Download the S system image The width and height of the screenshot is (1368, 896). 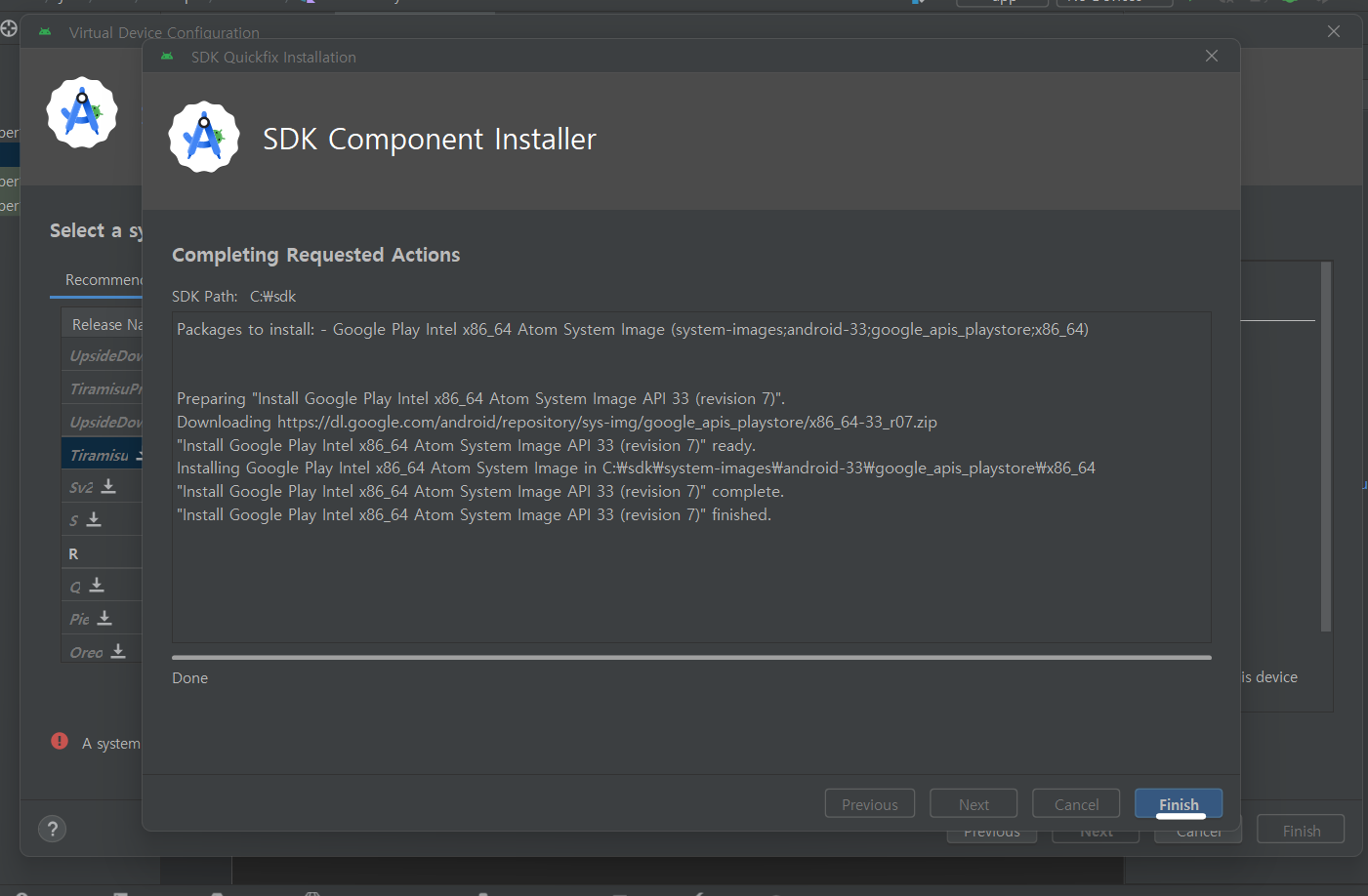click(x=94, y=519)
